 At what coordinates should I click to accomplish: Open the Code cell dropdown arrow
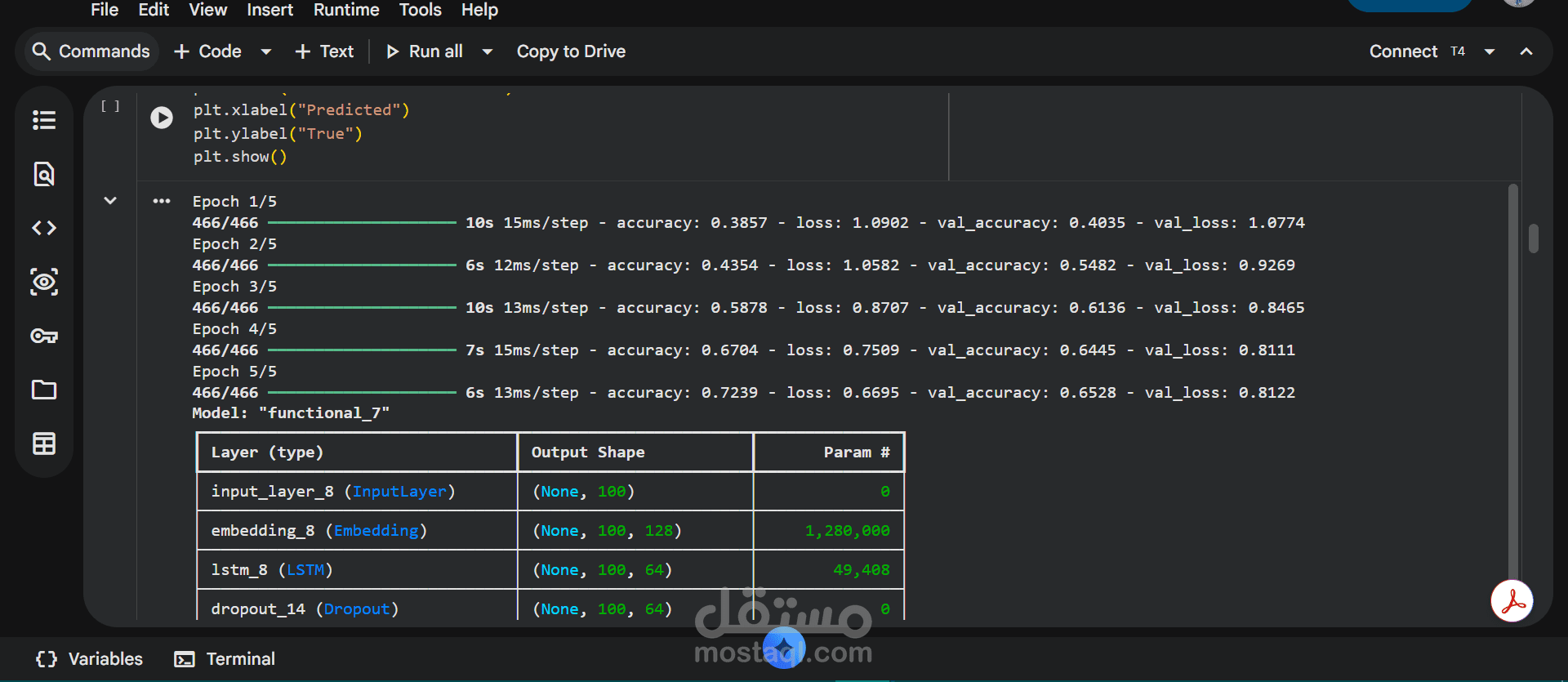(266, 51)
